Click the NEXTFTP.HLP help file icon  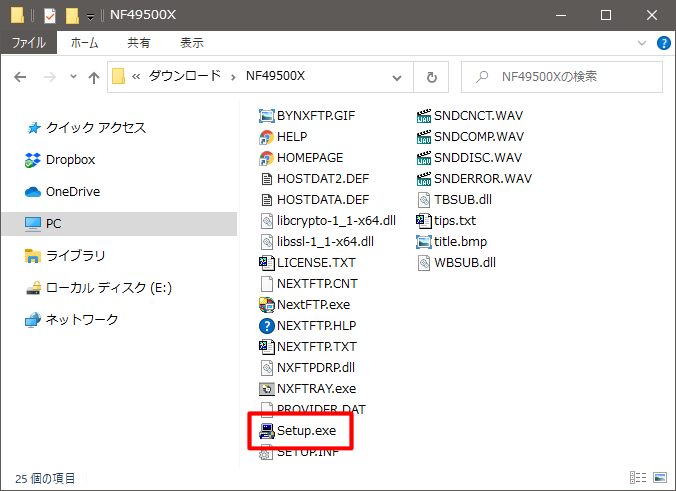pos(266,326)
